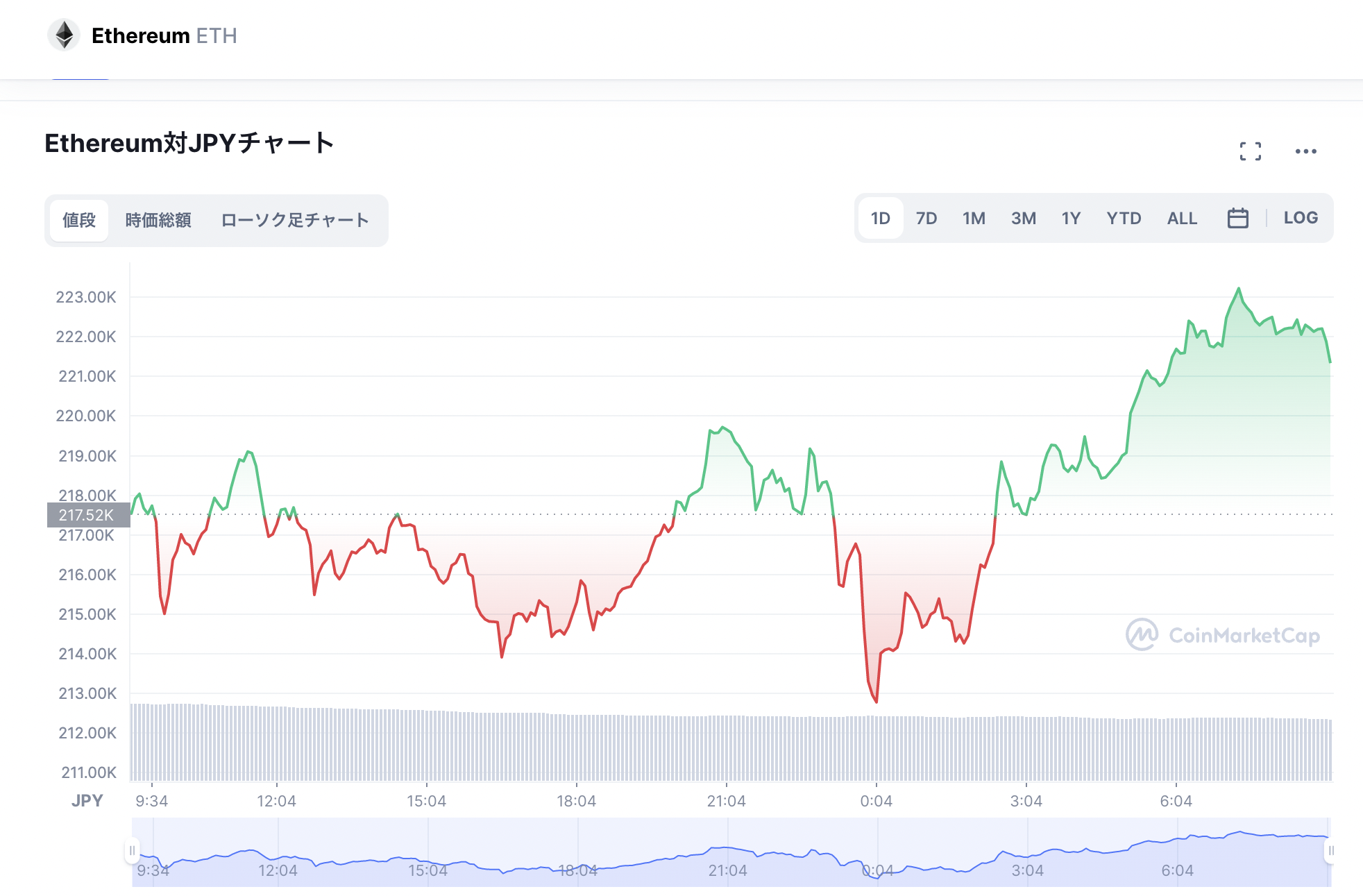This screenshot has height=896, width=1363.
Task: Select the YTD time range
Action: click(1124, 218)
